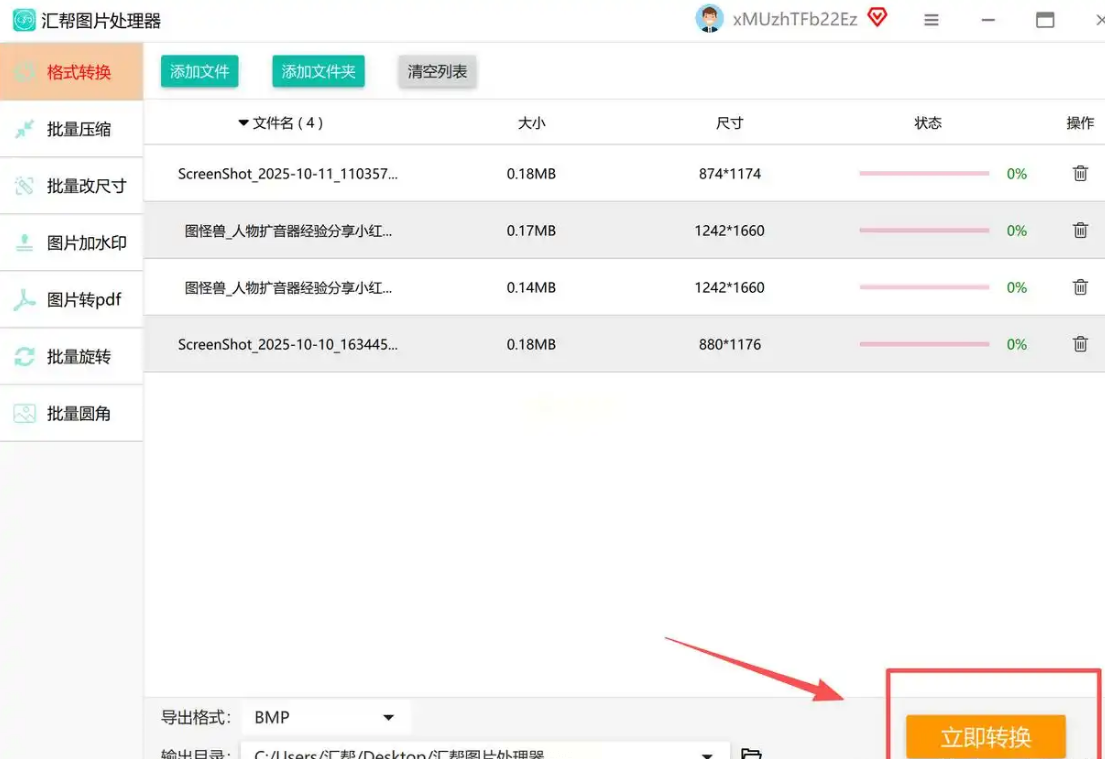Click size value 0.14MB

coord(531,288)
